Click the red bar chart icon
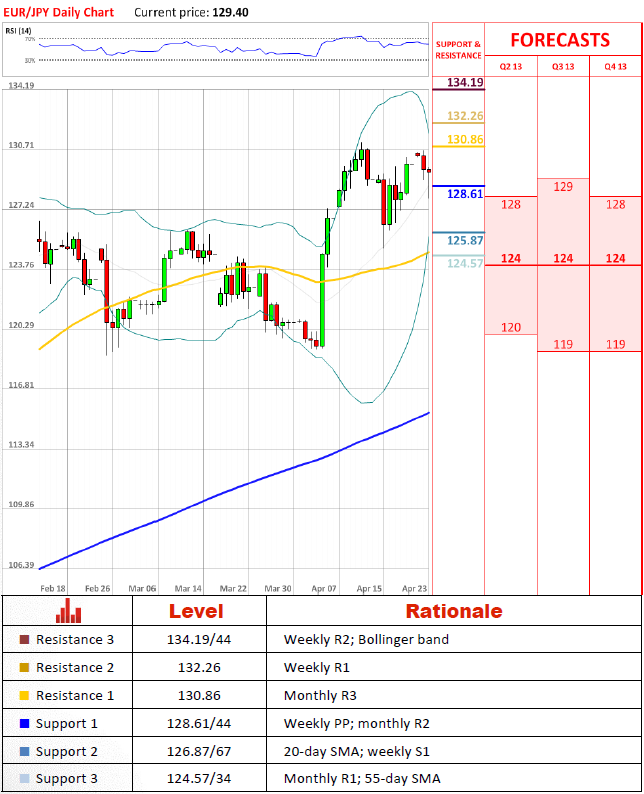Screen dimensions: 644x794 pos(68,611)
